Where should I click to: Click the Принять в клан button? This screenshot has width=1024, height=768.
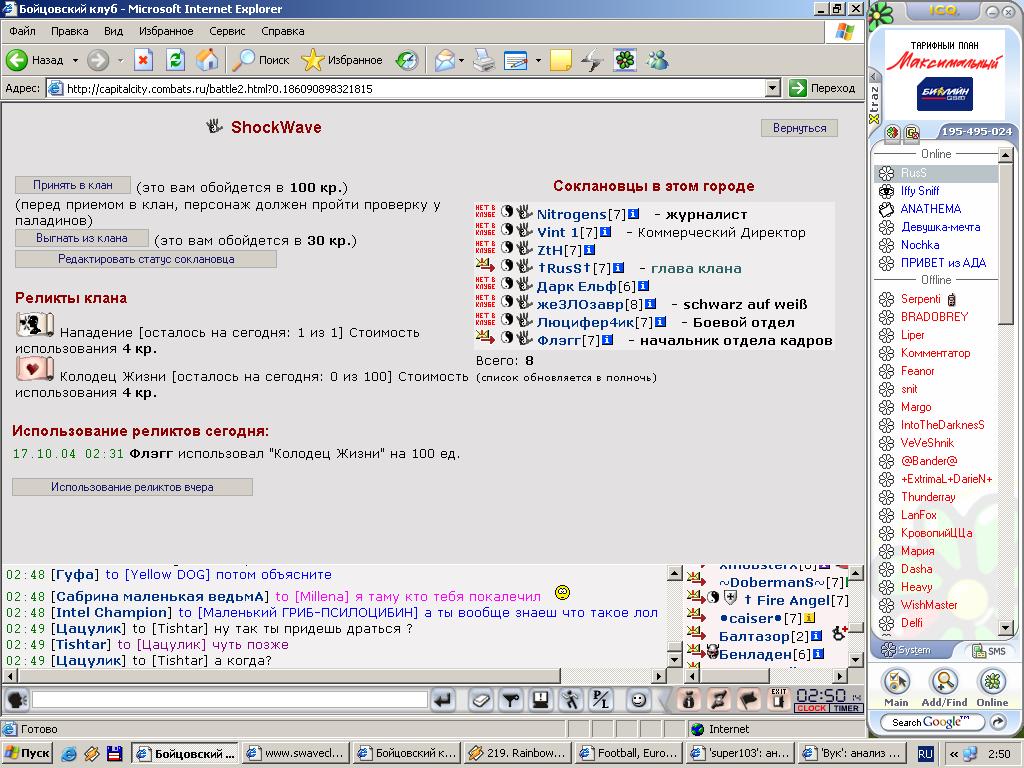point(72,185)
